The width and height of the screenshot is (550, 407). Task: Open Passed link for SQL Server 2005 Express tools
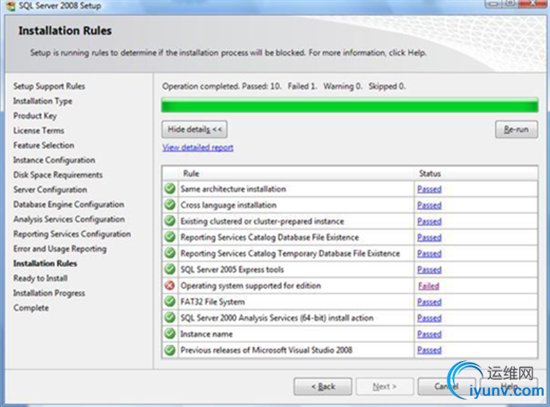pyautogui.click(x=429, y=270)
